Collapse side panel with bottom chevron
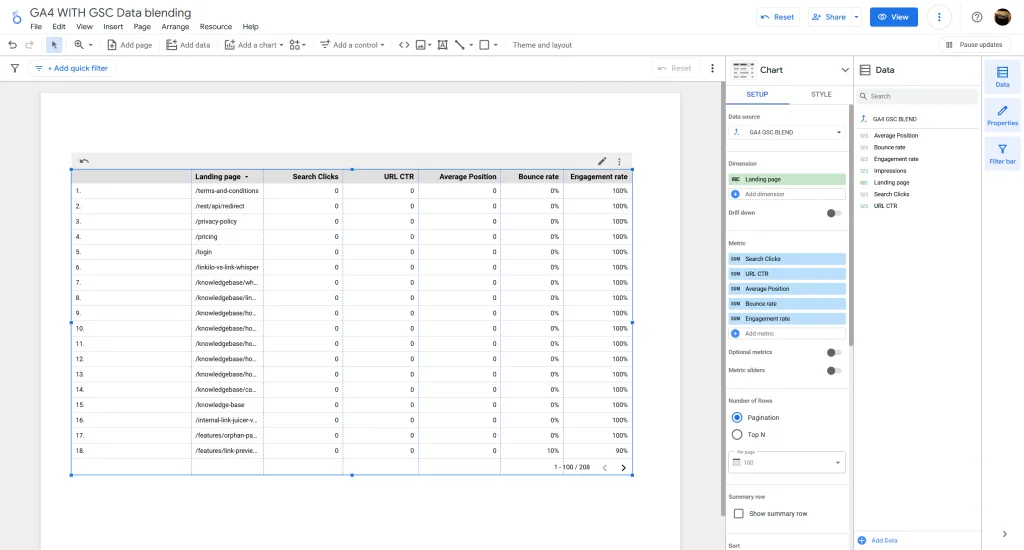This screenshot has width=1024, height=550. 1004,534
